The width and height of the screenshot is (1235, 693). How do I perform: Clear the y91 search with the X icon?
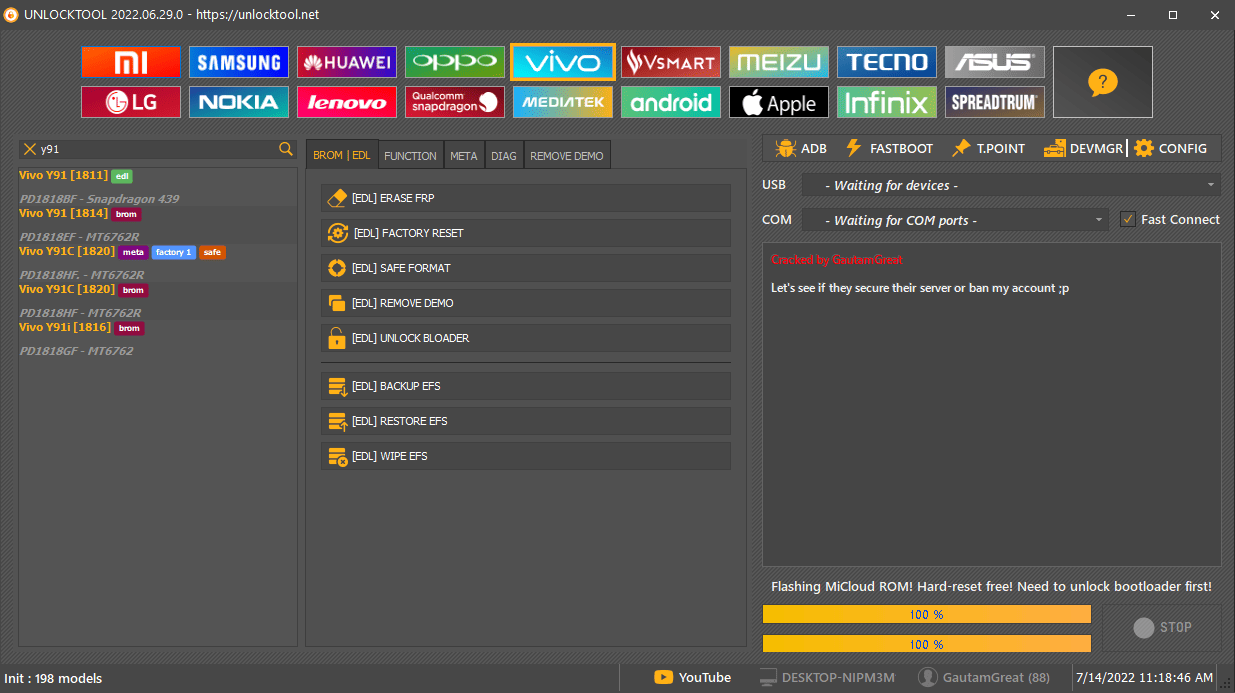(x=29, y=148)
